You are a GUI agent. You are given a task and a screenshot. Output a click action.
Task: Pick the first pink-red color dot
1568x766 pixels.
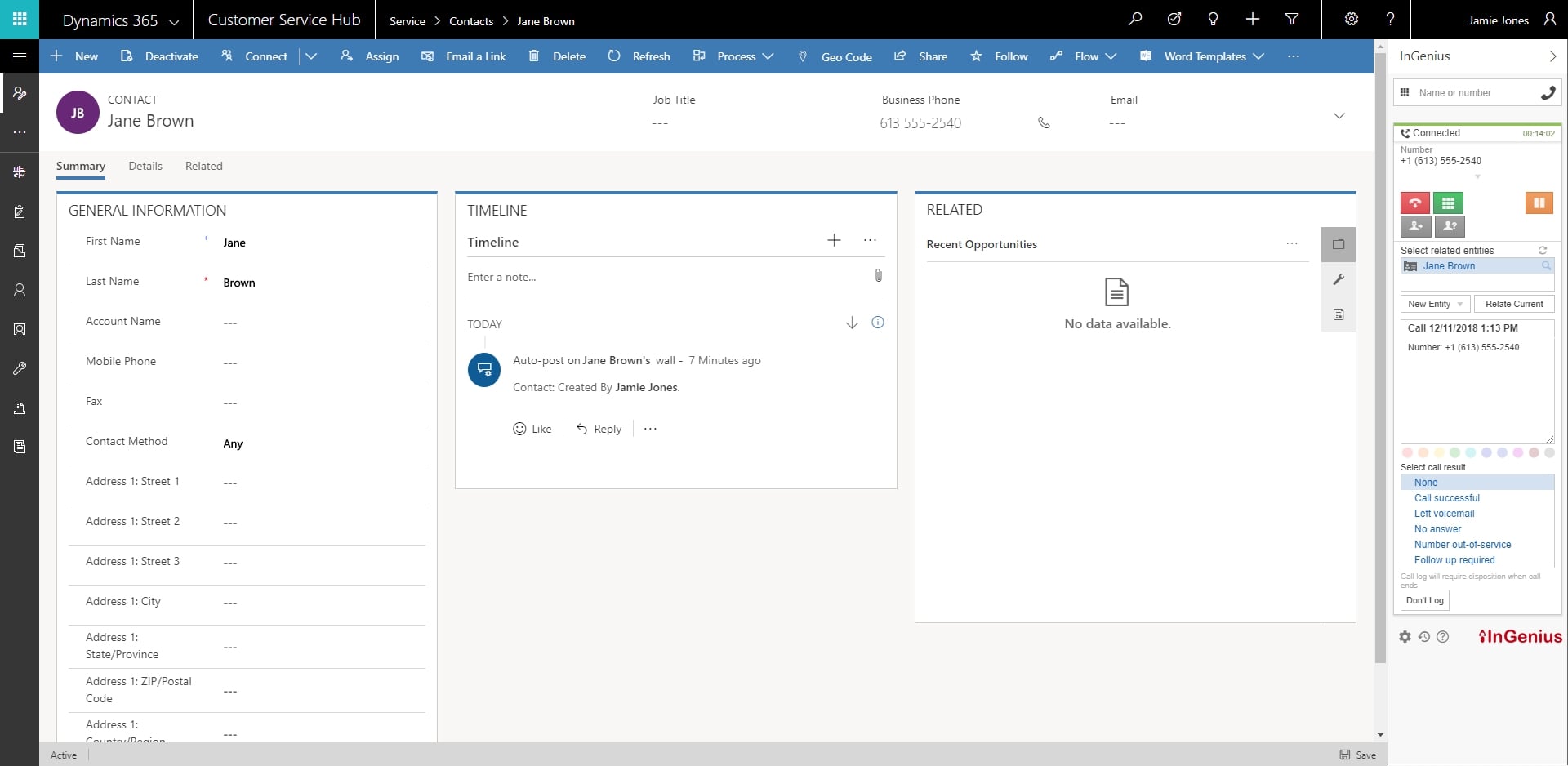coord(1407,452)
